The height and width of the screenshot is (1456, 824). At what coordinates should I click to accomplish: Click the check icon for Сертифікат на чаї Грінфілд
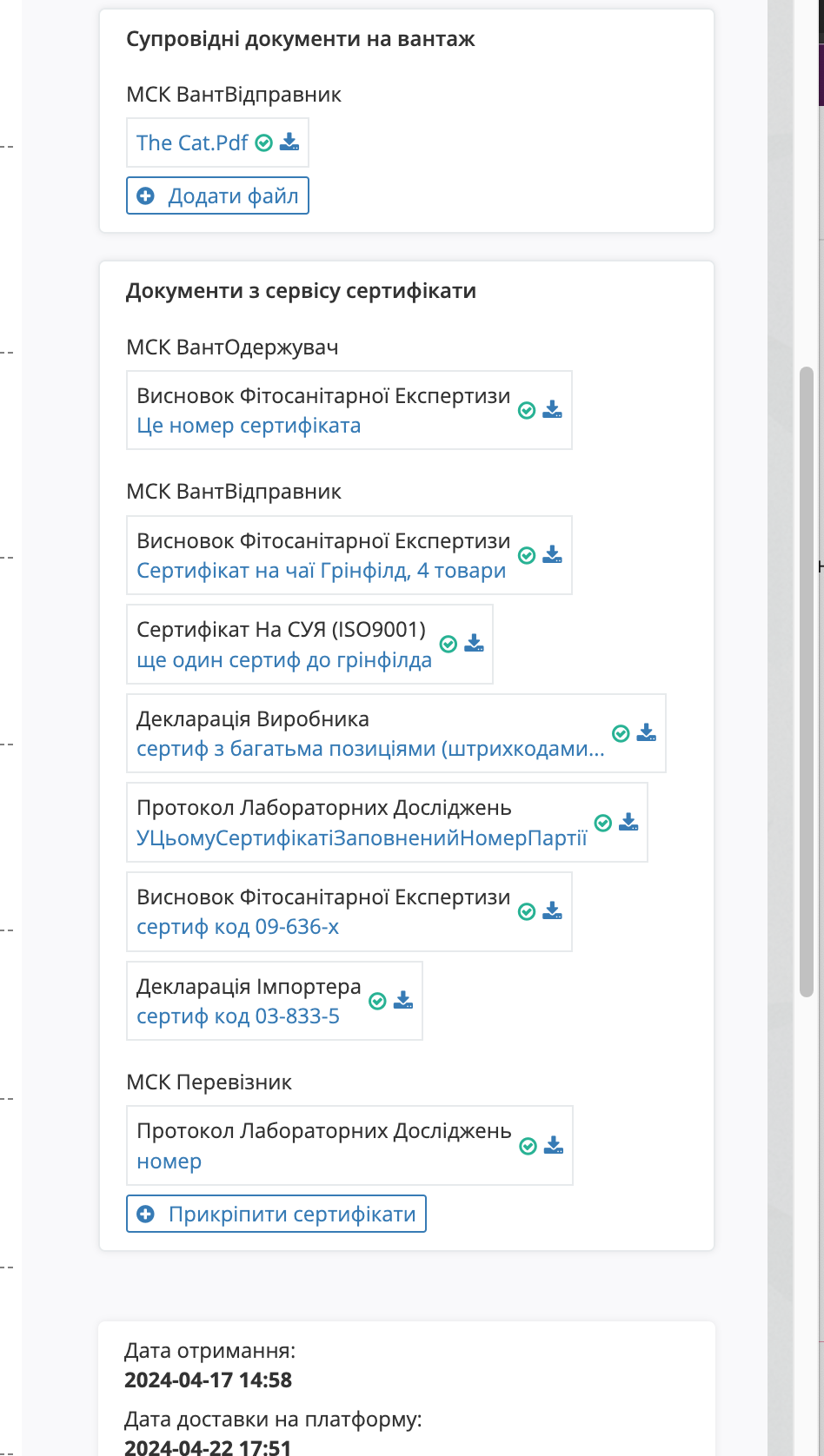[x=527, y=555]
